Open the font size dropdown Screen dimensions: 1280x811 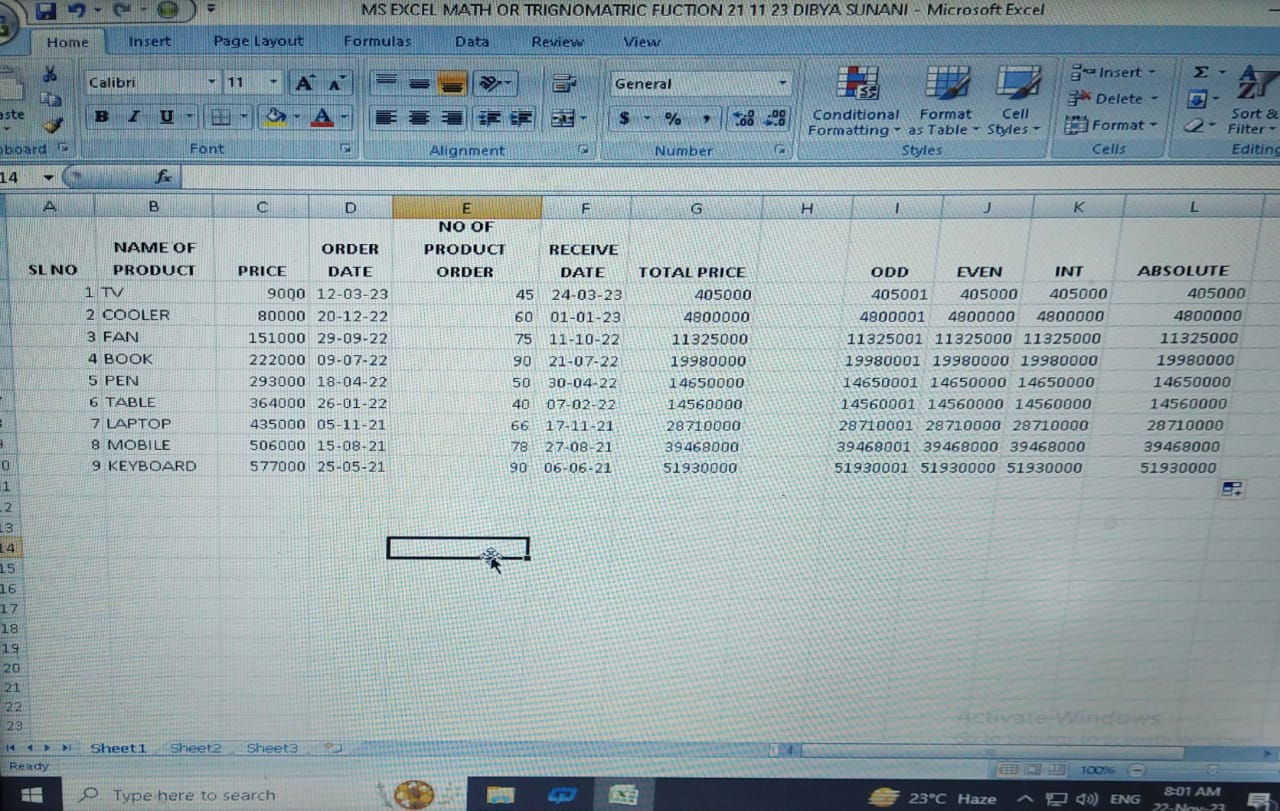click(274, 83)
